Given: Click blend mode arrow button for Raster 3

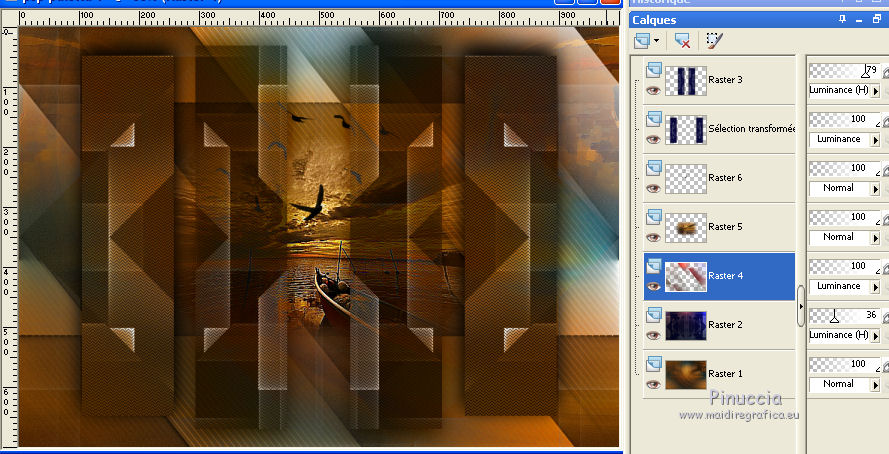Looking at the screenshot, I should [875, 91].
